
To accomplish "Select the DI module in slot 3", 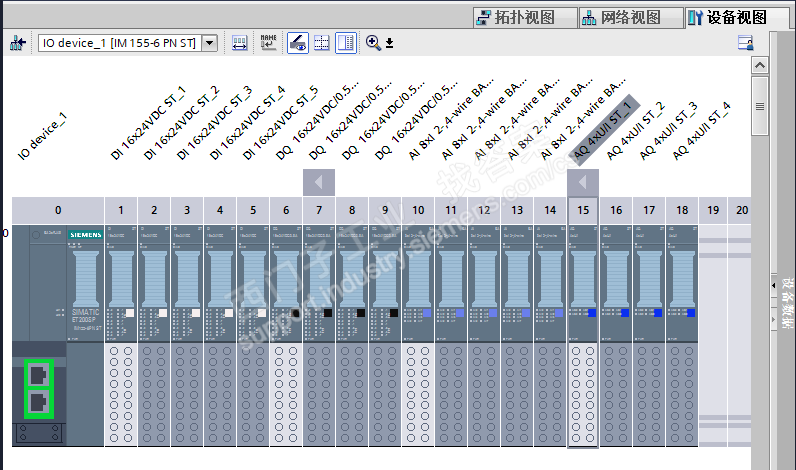I will click(187, 284).
